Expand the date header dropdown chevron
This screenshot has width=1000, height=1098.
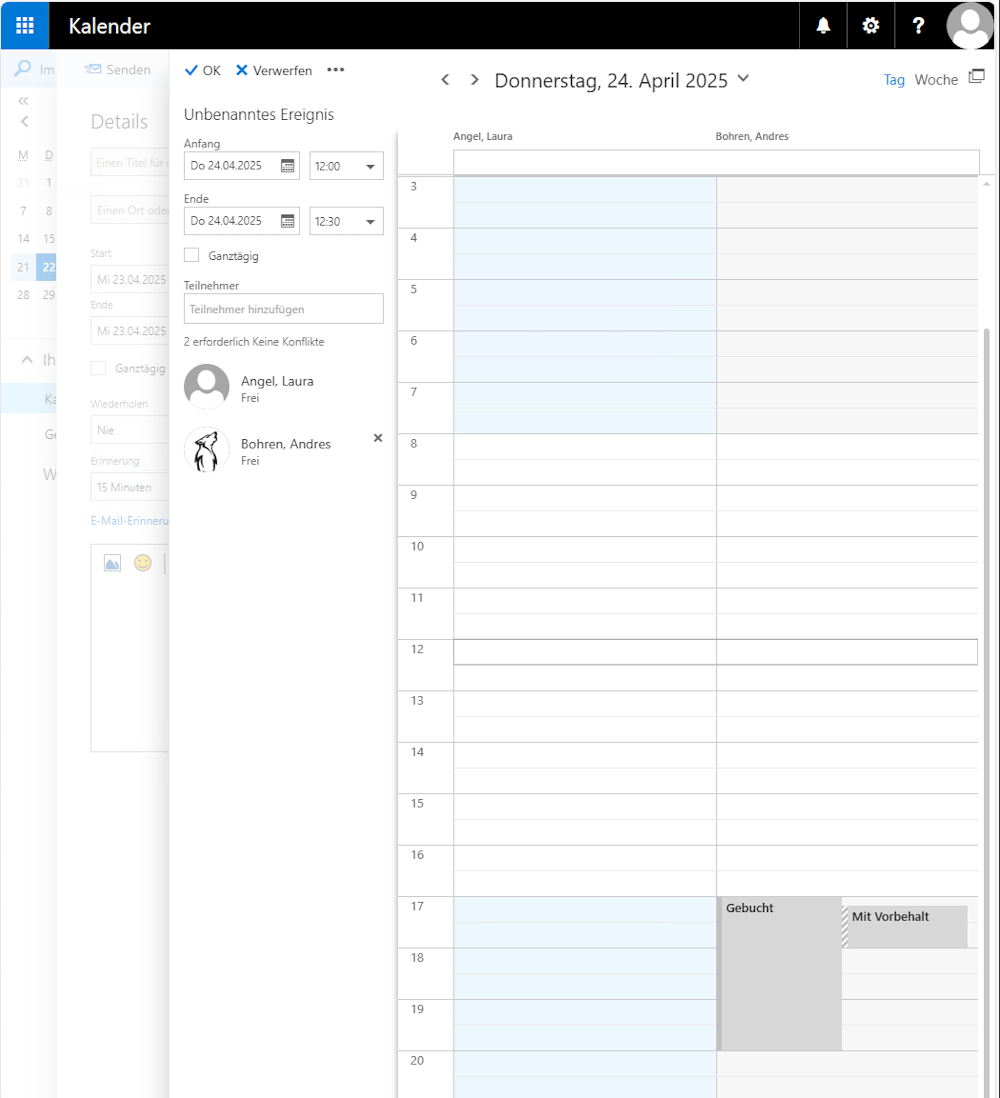743,78
